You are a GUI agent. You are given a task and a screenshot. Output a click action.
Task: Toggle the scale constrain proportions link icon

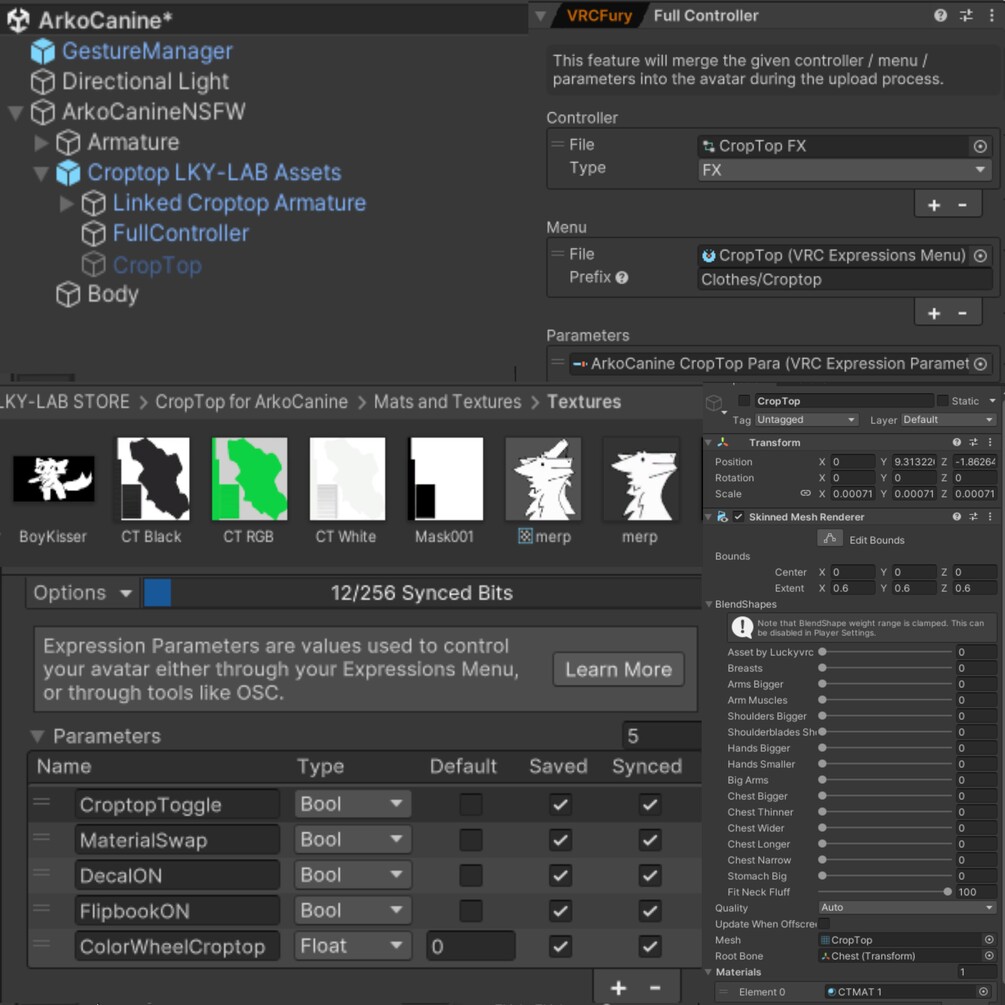pyautogui.click(x=806, y=494)
